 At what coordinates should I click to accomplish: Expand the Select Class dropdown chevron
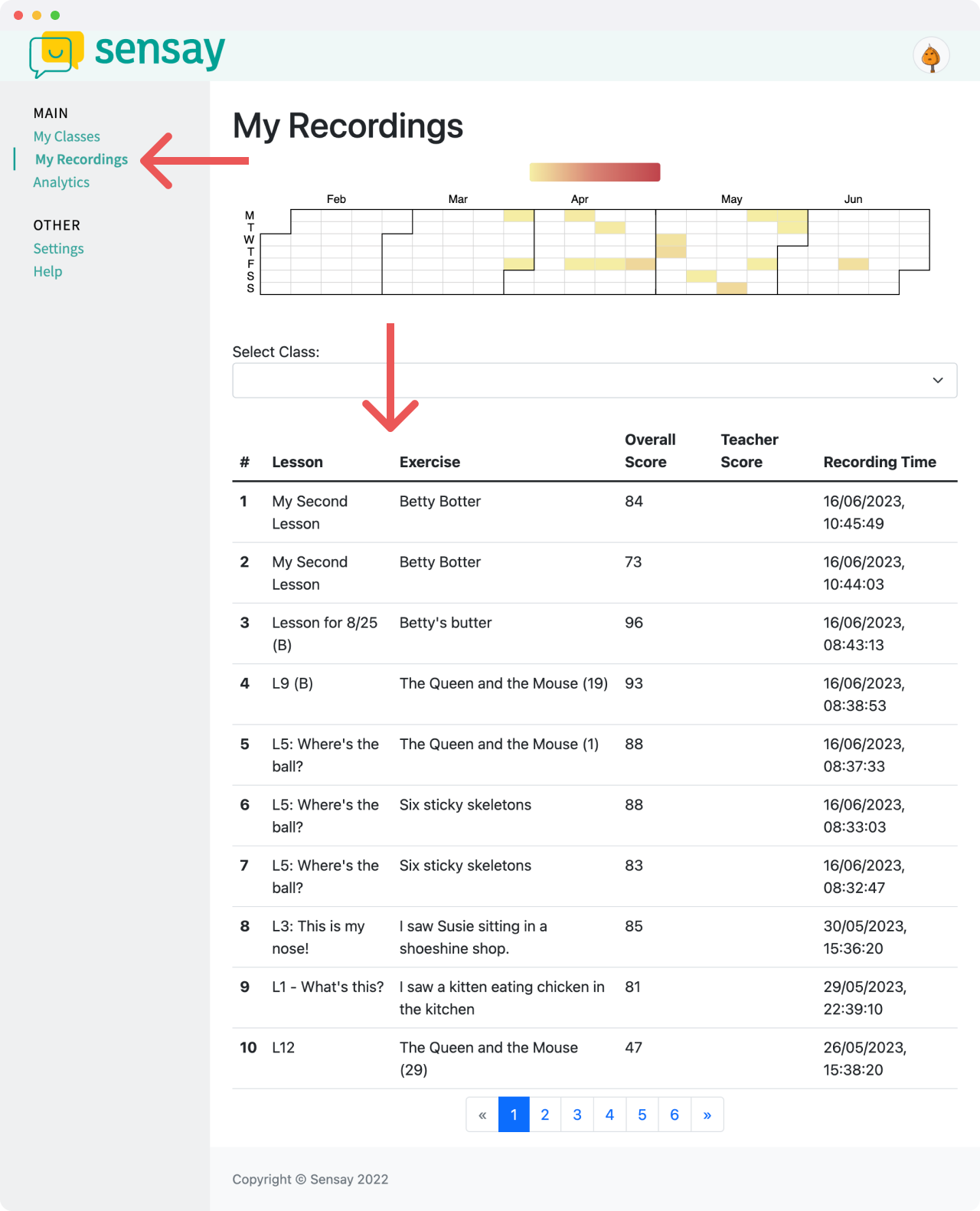(x=938, y=381)
